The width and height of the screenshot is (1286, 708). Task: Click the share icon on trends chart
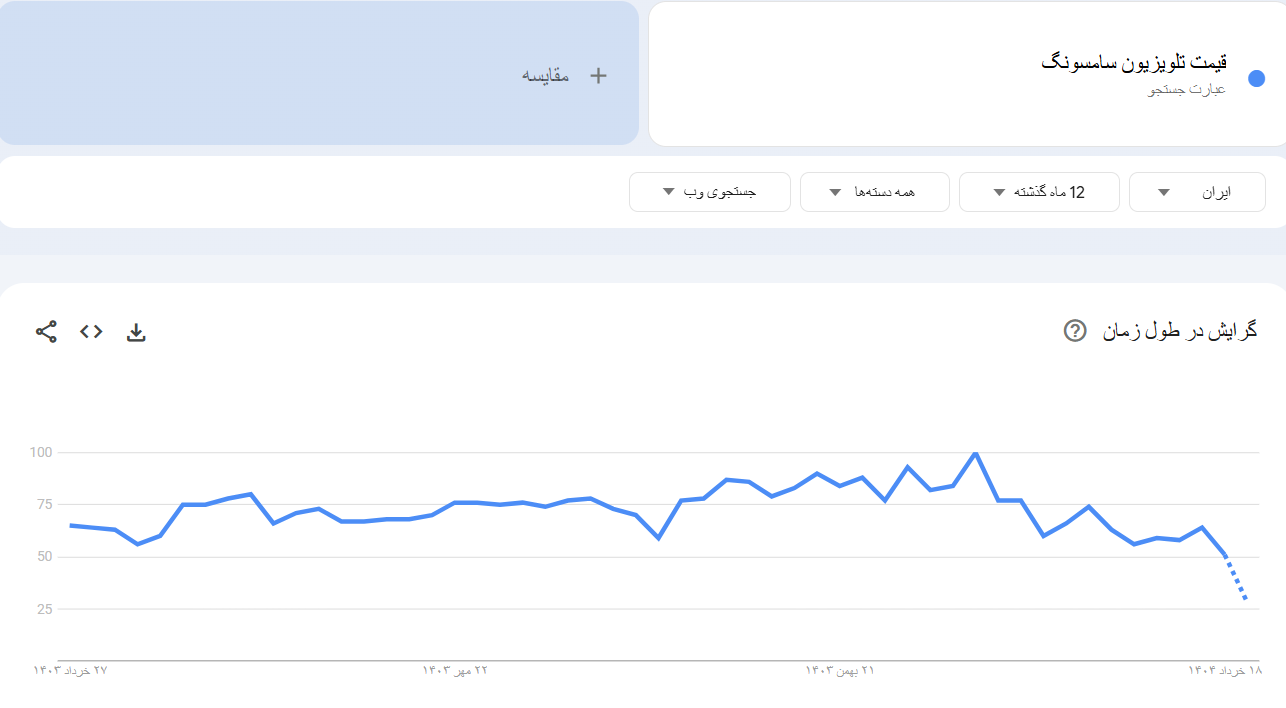46,332
